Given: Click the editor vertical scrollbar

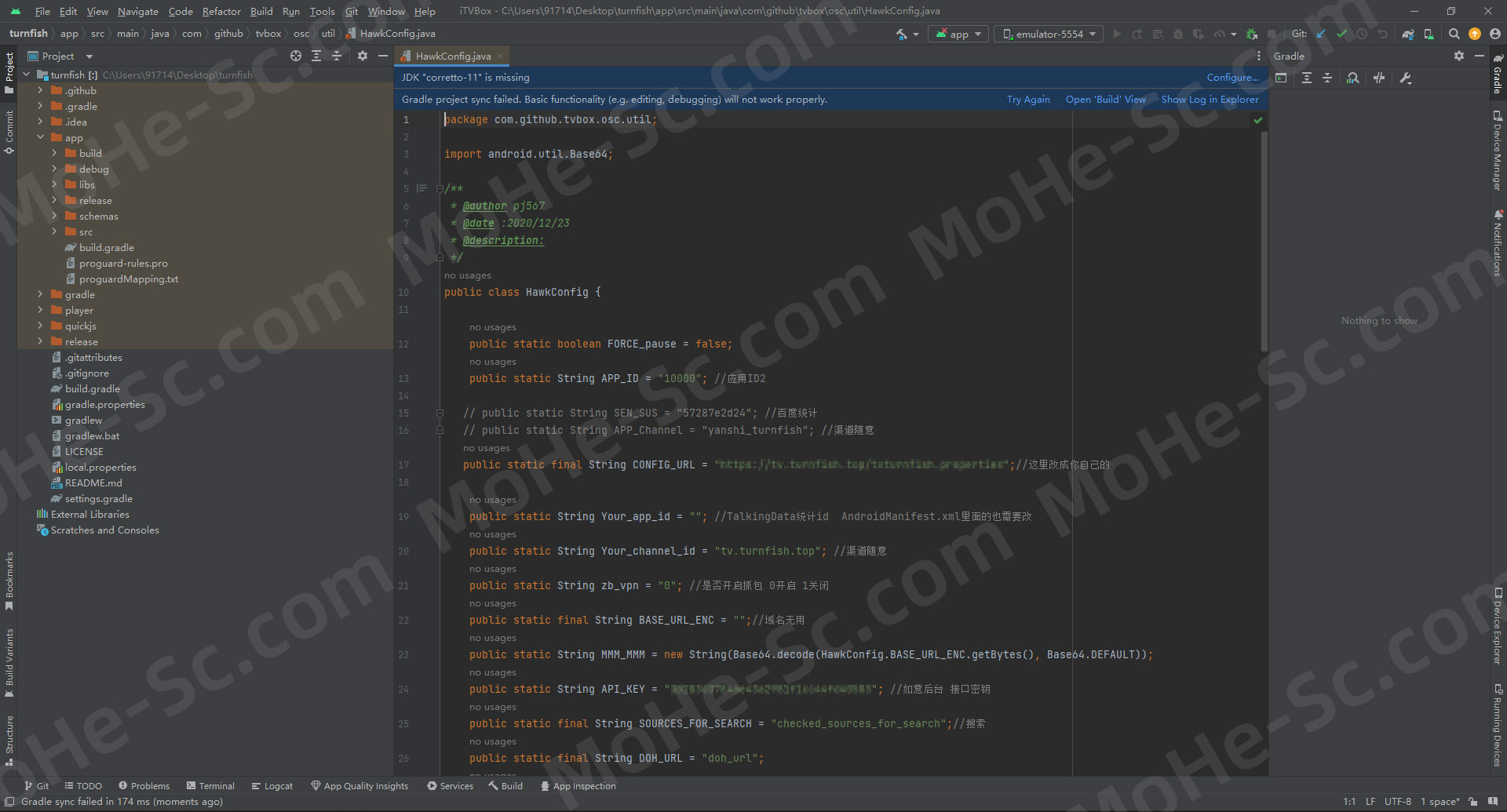Looking at the screenshot, I should [x=1264, y=242].
